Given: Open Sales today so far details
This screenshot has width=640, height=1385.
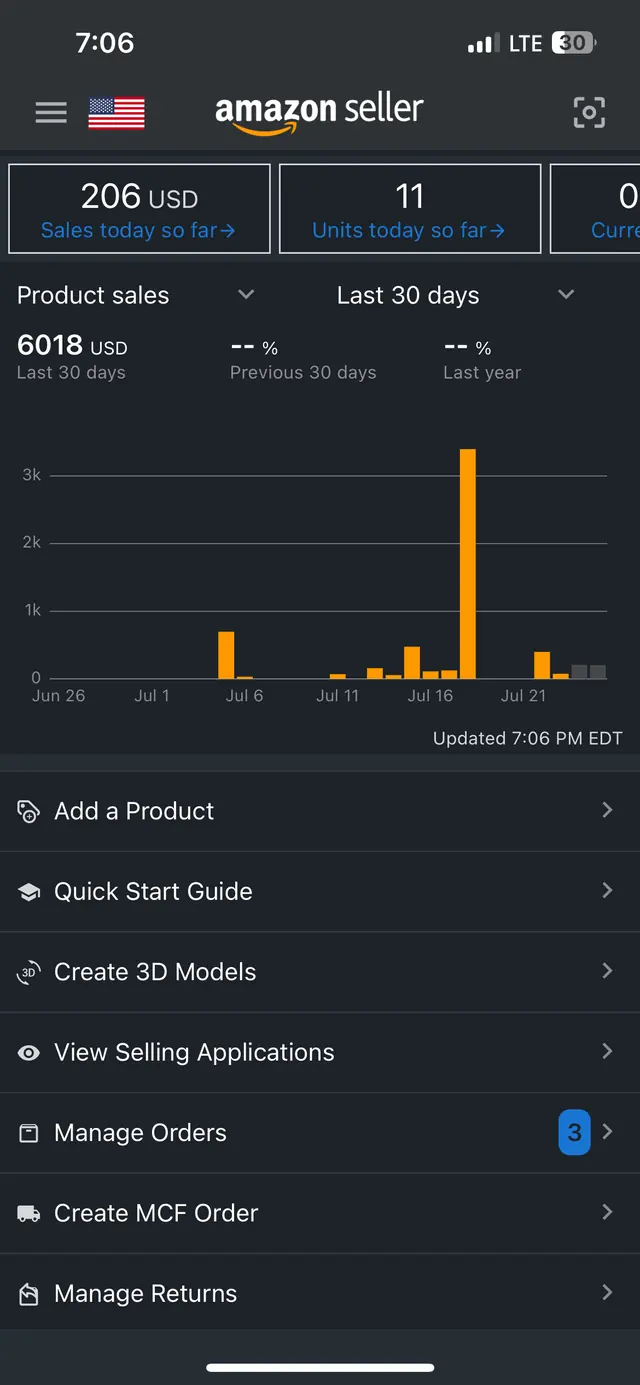Looking at the screenshot, I should click(139, 209).
